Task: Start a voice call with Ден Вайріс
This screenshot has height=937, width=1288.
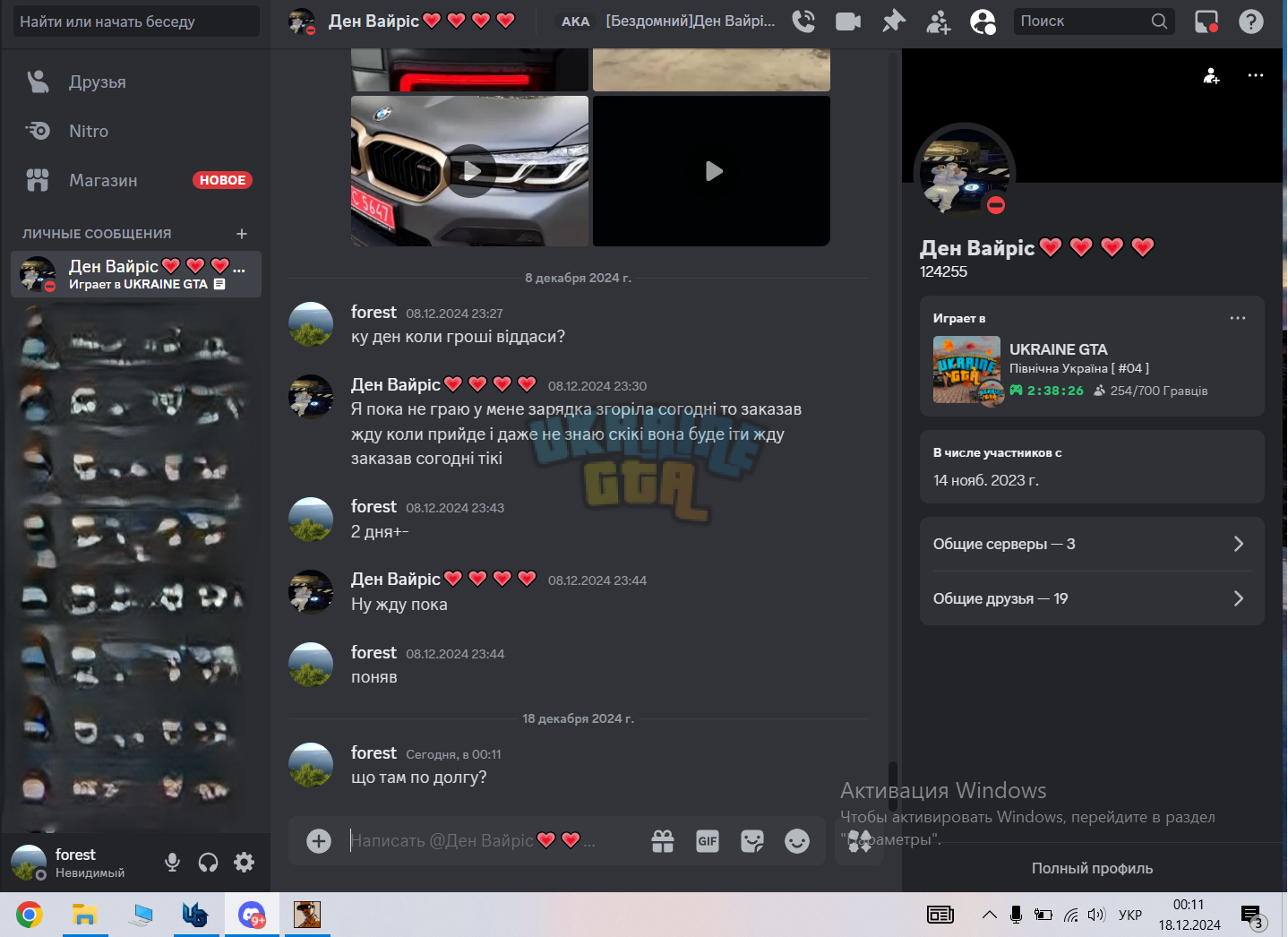Action: pos(803,21)
